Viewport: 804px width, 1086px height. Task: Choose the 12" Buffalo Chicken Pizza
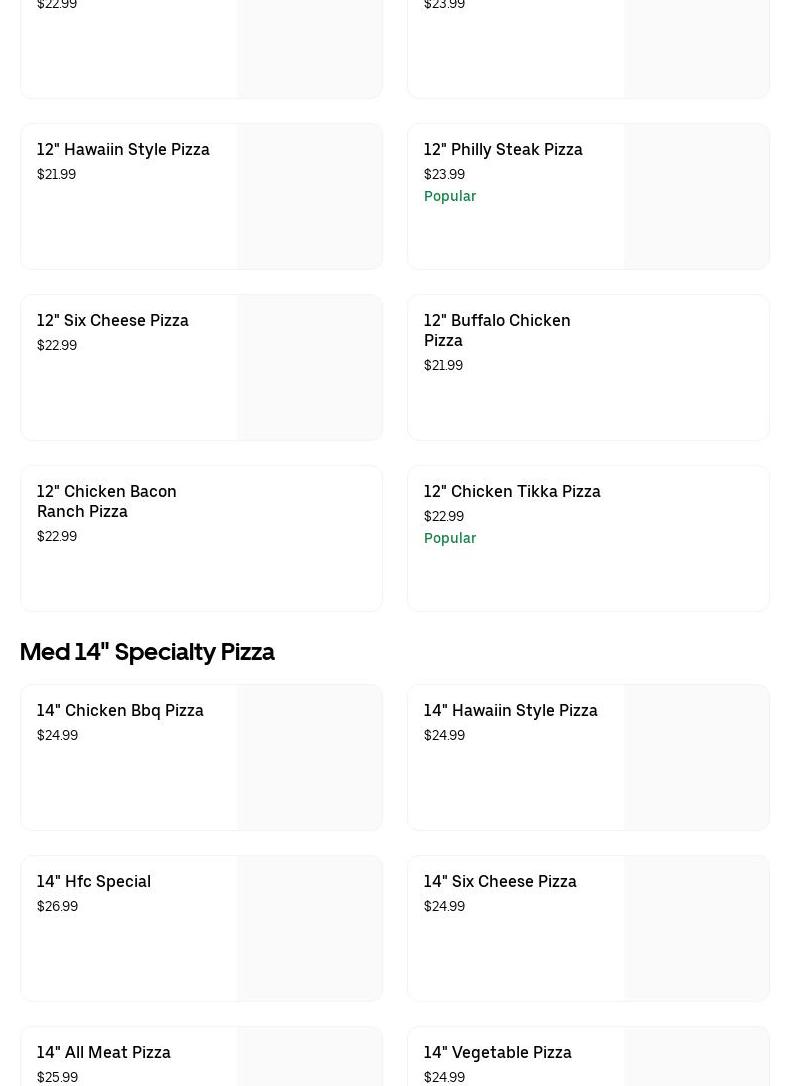point(497,330)
